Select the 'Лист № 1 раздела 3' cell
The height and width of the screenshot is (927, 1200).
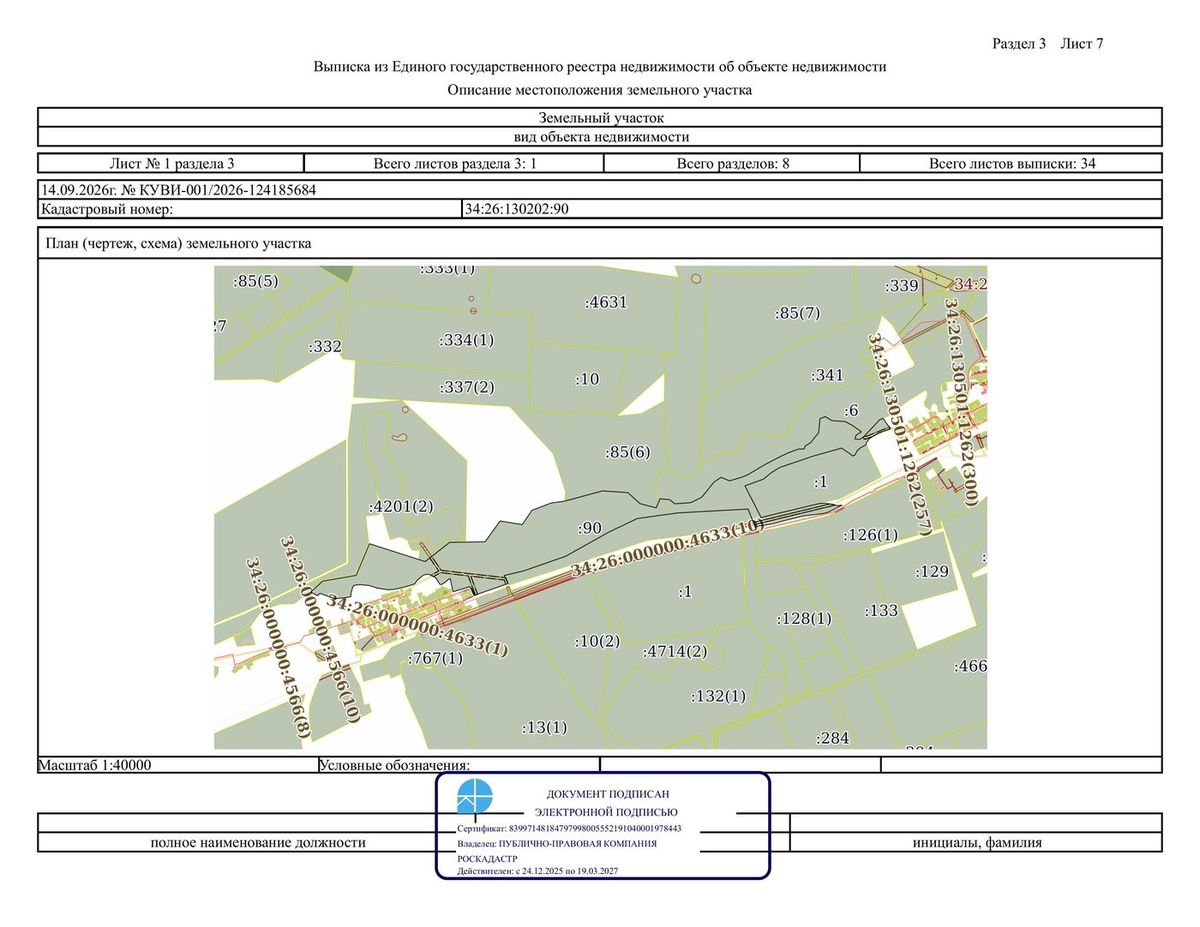click(171, 163)
